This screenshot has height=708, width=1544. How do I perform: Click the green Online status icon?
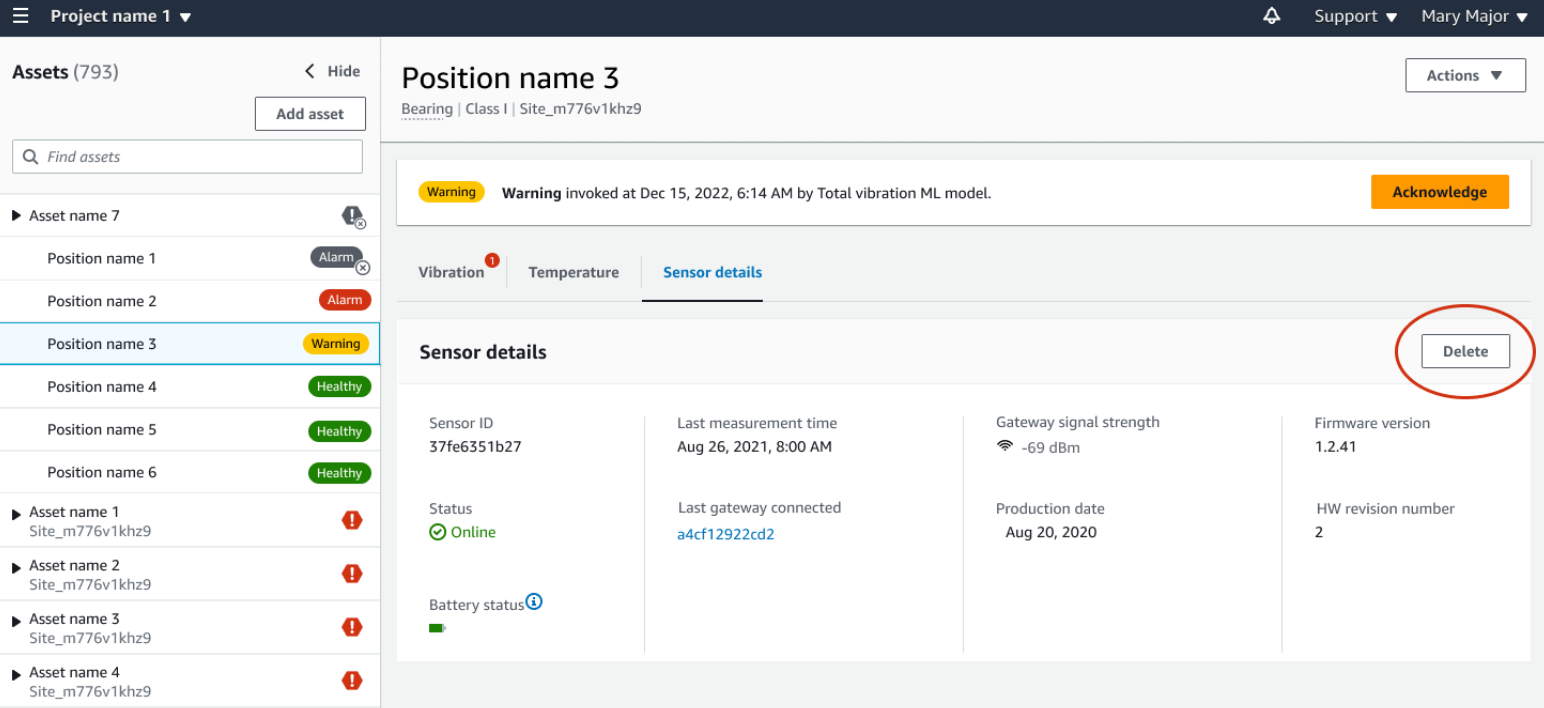click(x=437, y=531)
